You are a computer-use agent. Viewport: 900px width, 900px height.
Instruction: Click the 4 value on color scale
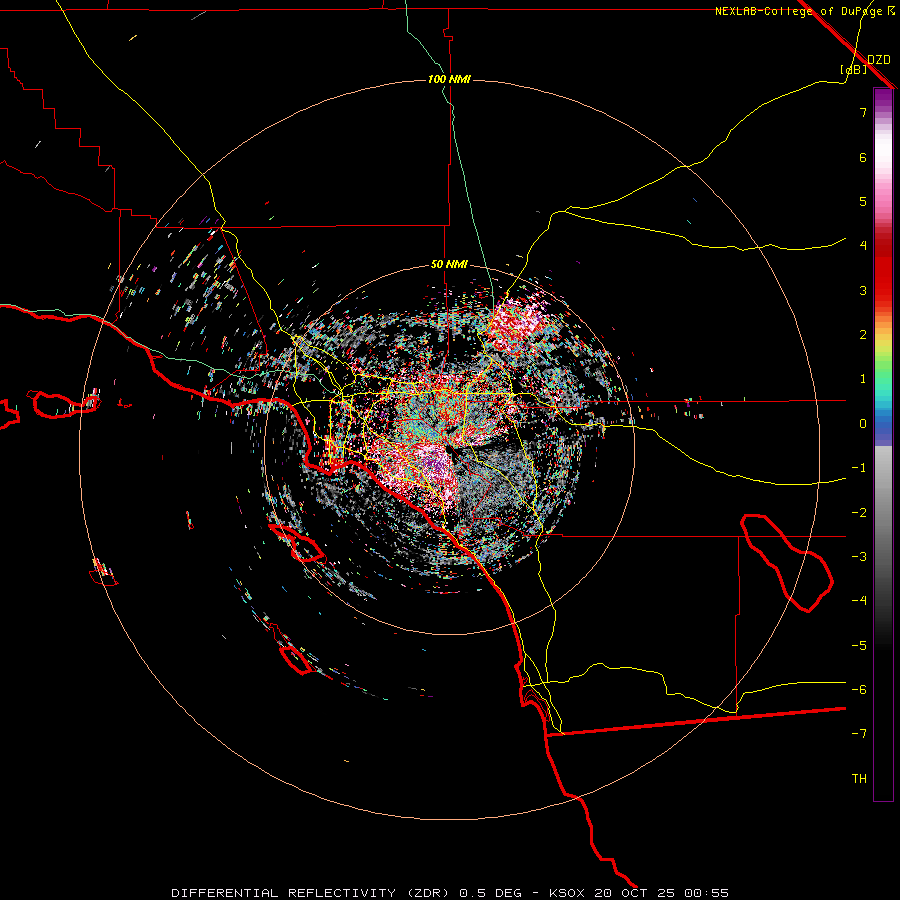click(863, 246)
